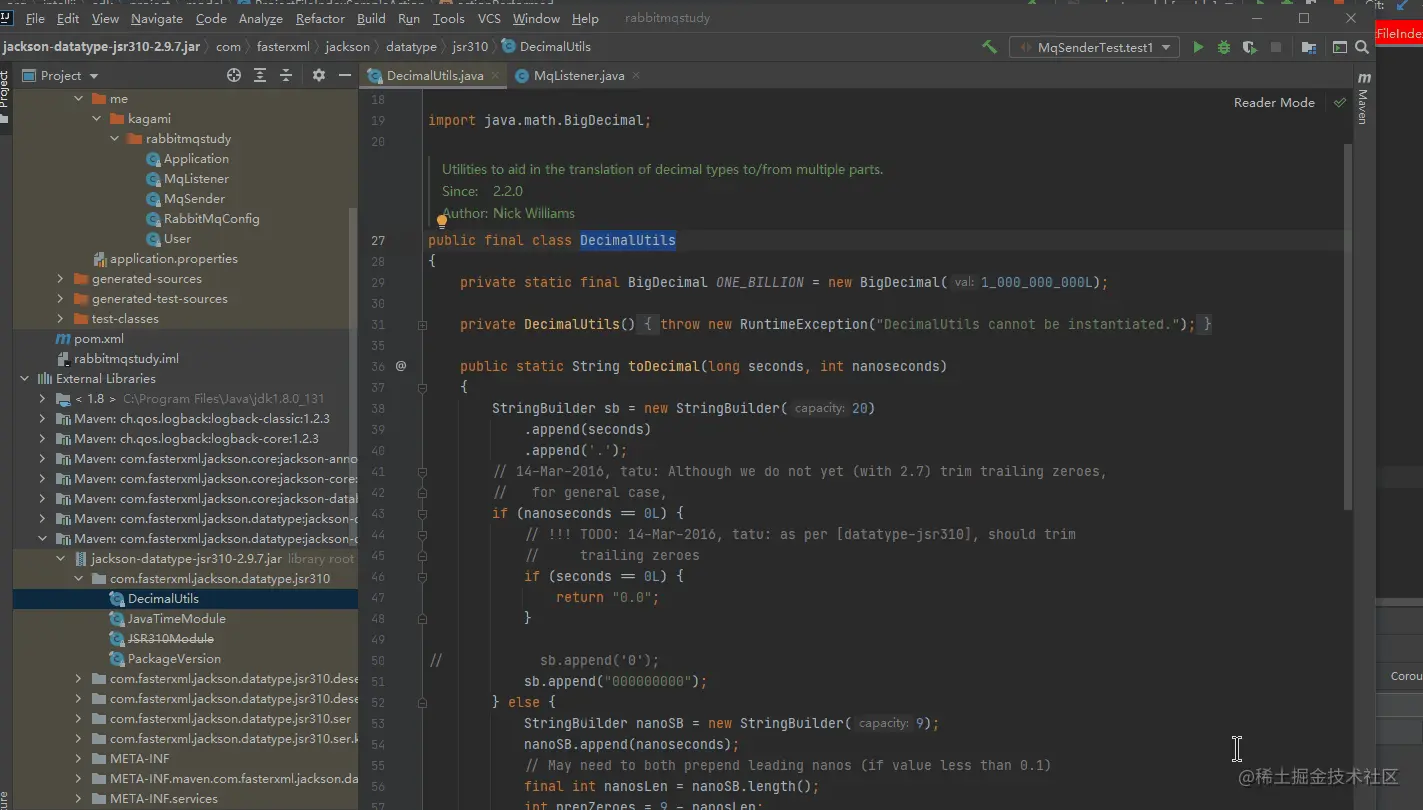Click the inspections checkmark widget

click(1339, 102)
